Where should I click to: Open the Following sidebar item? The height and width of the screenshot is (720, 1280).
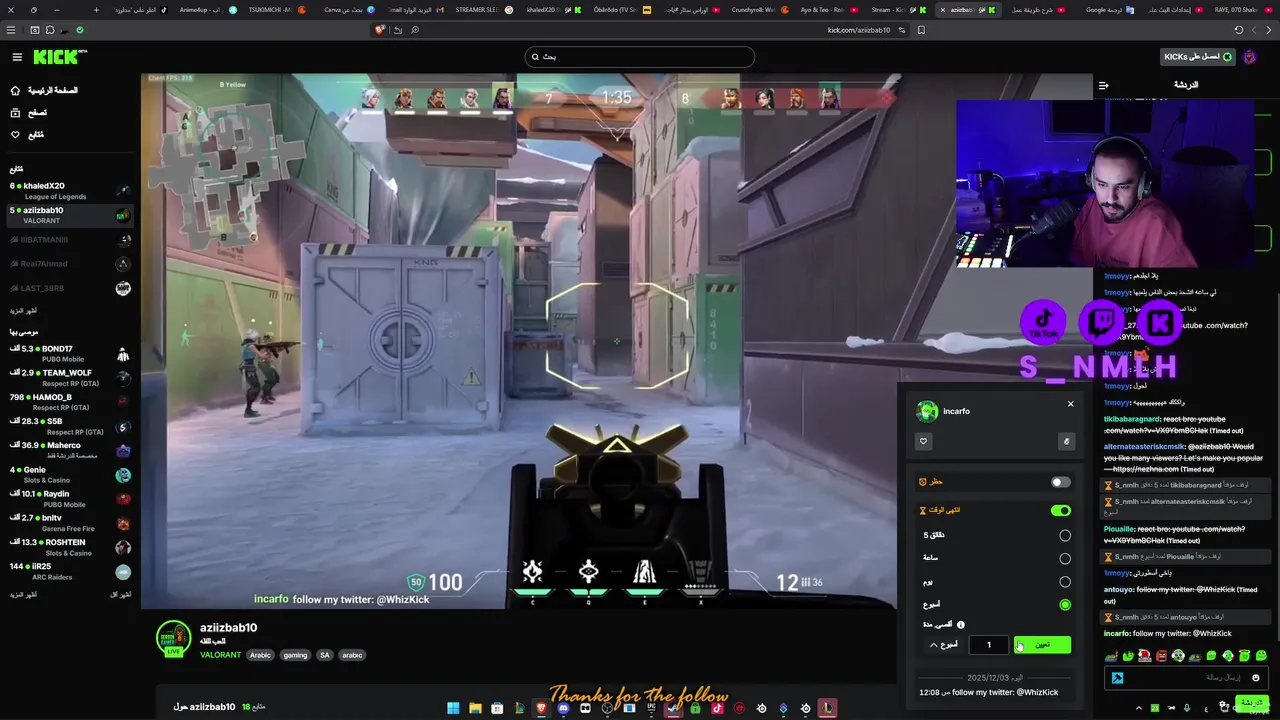click(27, 134)
